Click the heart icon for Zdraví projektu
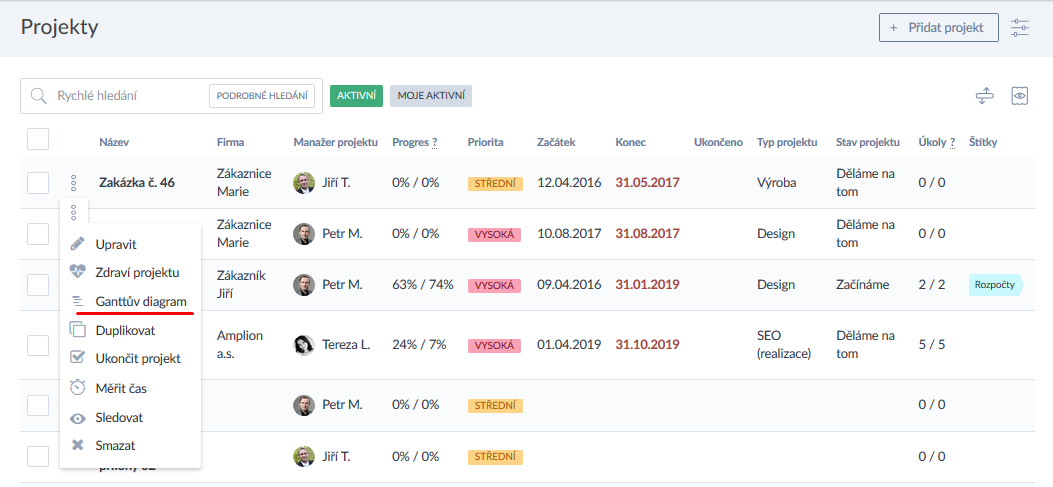 click(78, 272)
